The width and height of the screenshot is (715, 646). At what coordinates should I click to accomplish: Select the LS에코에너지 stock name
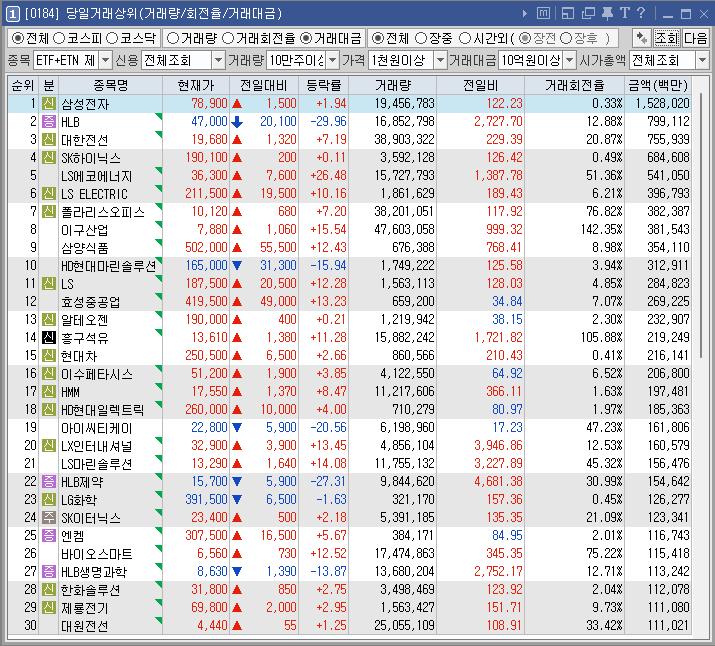tap(97, 176)
